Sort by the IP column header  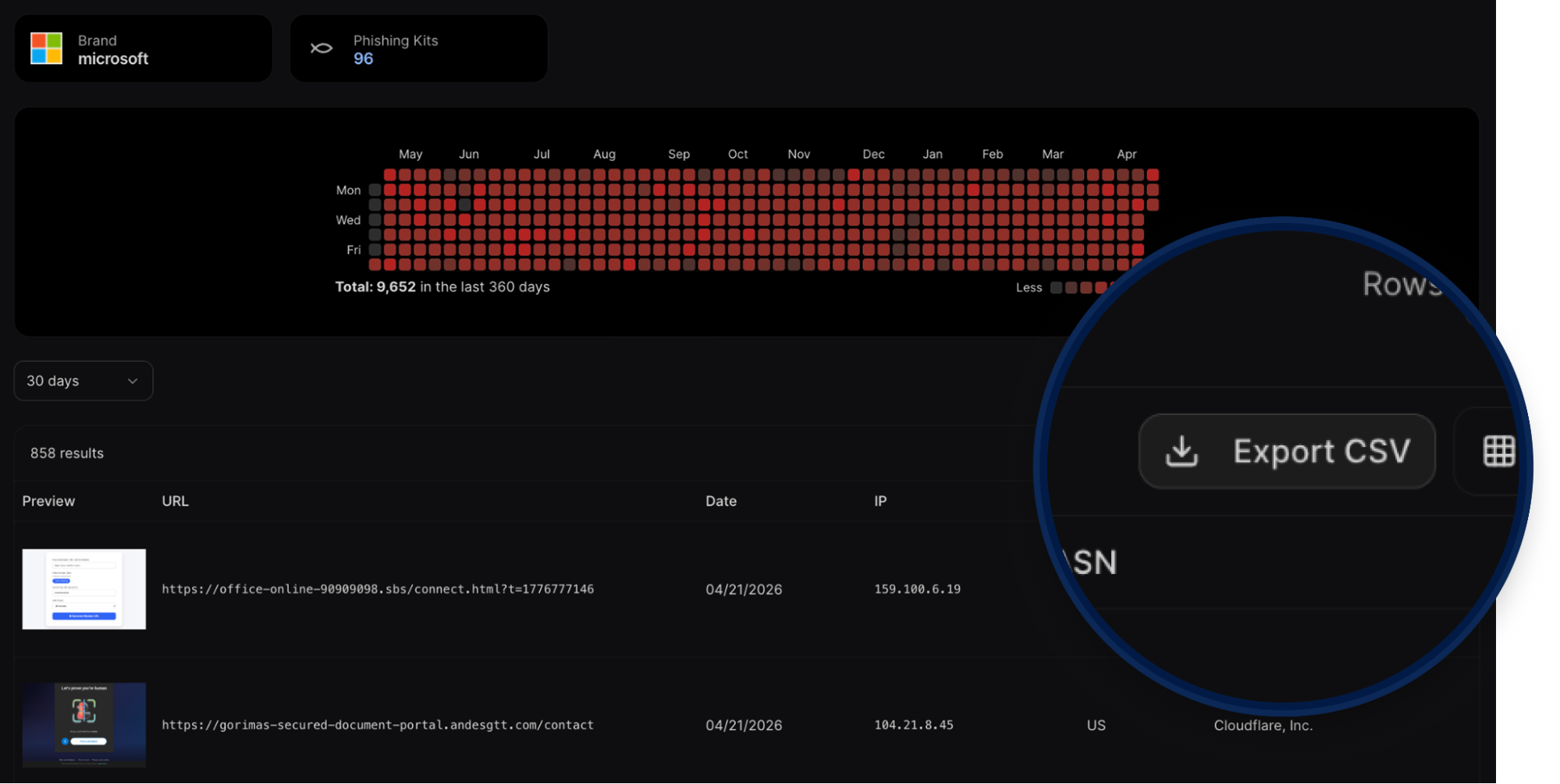point(880,501)
